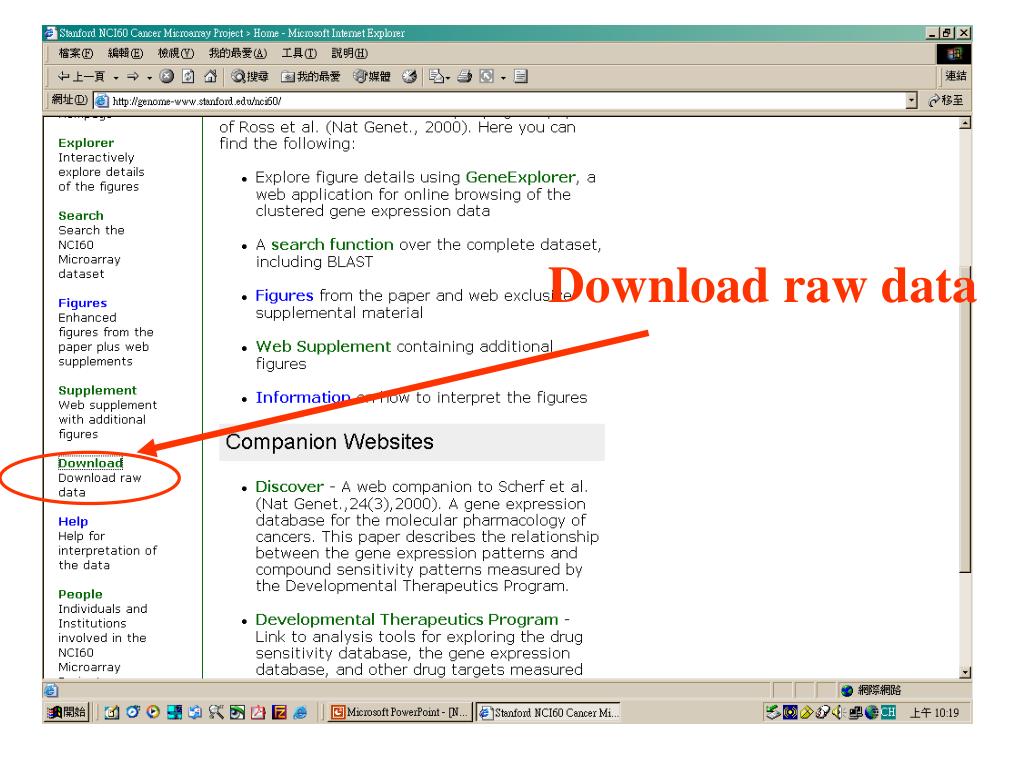The image size is (1024, 768).
Task: Open the 檢視 (View) menu
Action: point(176,54)
